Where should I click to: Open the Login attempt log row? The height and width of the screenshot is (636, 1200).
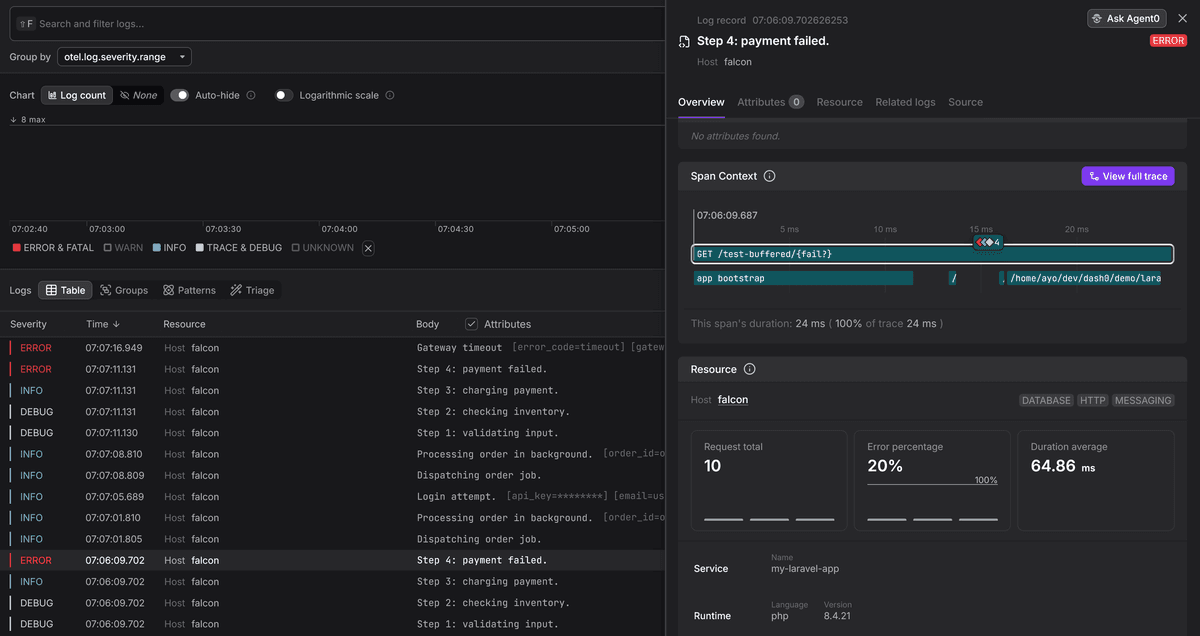332,497
